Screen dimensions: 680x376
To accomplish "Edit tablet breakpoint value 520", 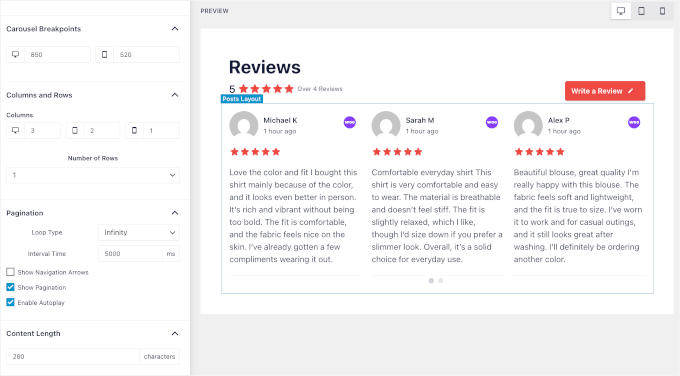I will (146, 55).
